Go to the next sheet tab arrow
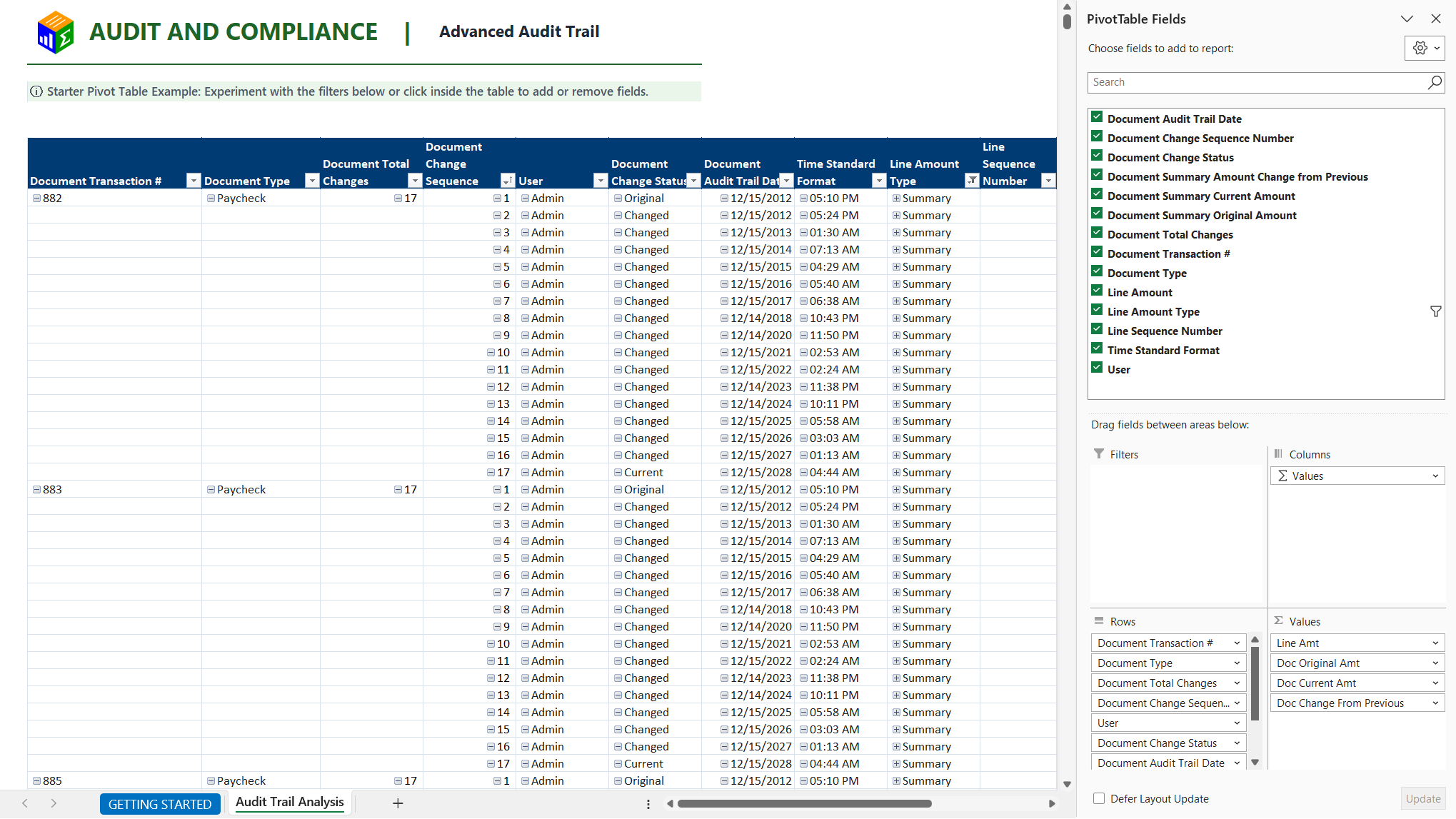The width and height of the screenshot is (1456, 819). [x=54, y=803]
